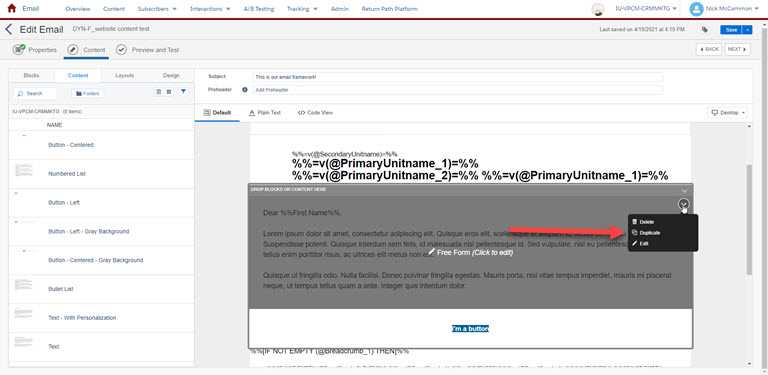Click the email canvas vertical scrollbar
This screenshot has height=375, width=768.
[749, 219]
